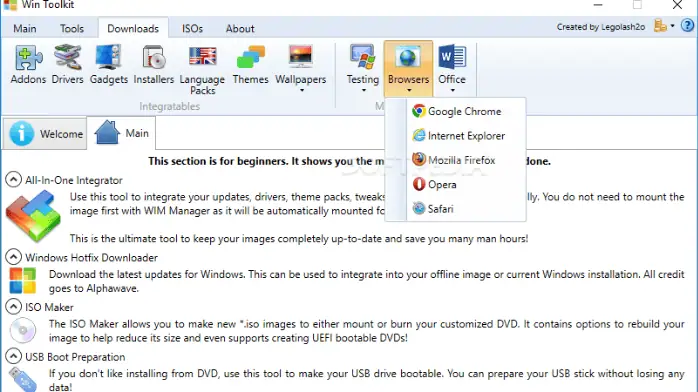Click the 'ISO Maker' heading text
Image resolution: width=698 pixels, height=392 pixels.
[49, 307]
